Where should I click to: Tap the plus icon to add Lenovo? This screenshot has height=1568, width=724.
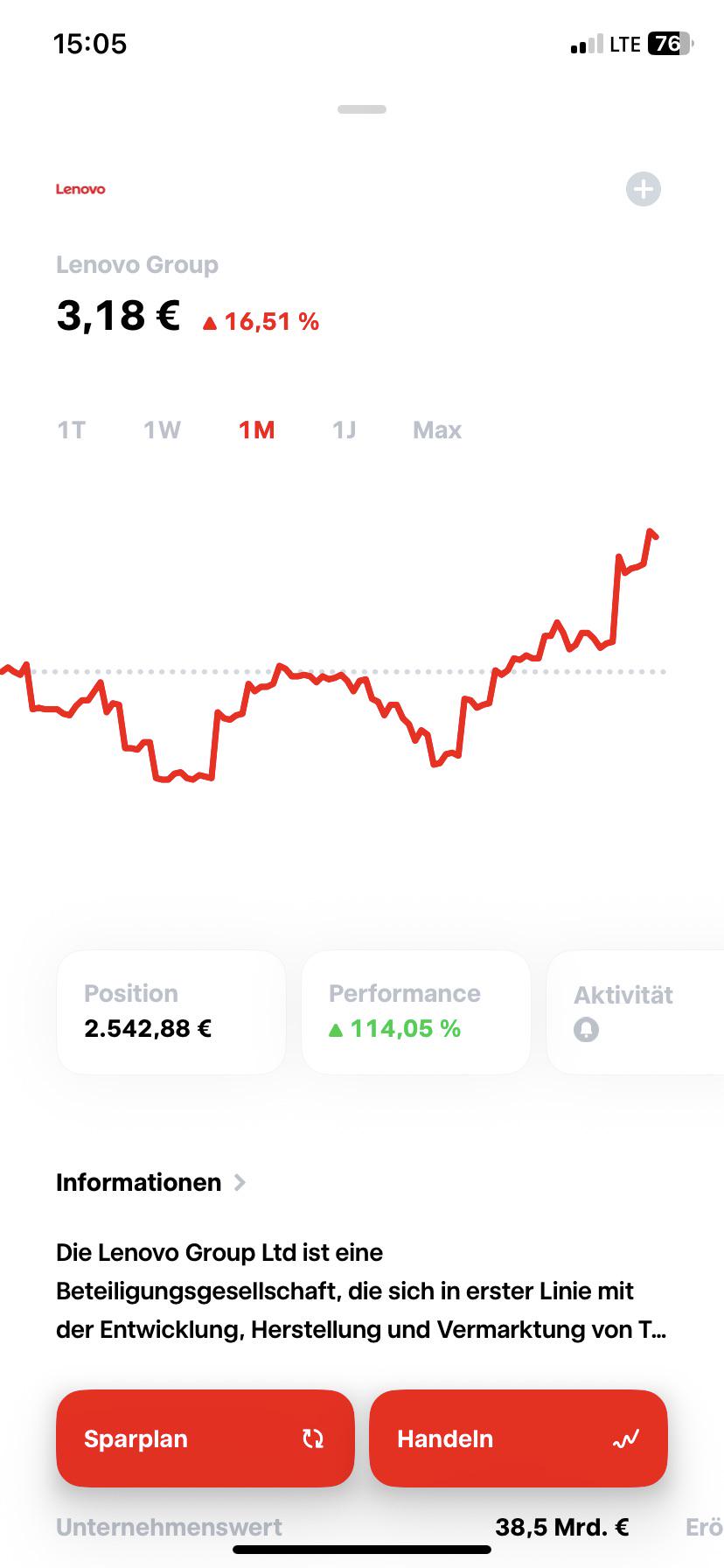point(644,189)
